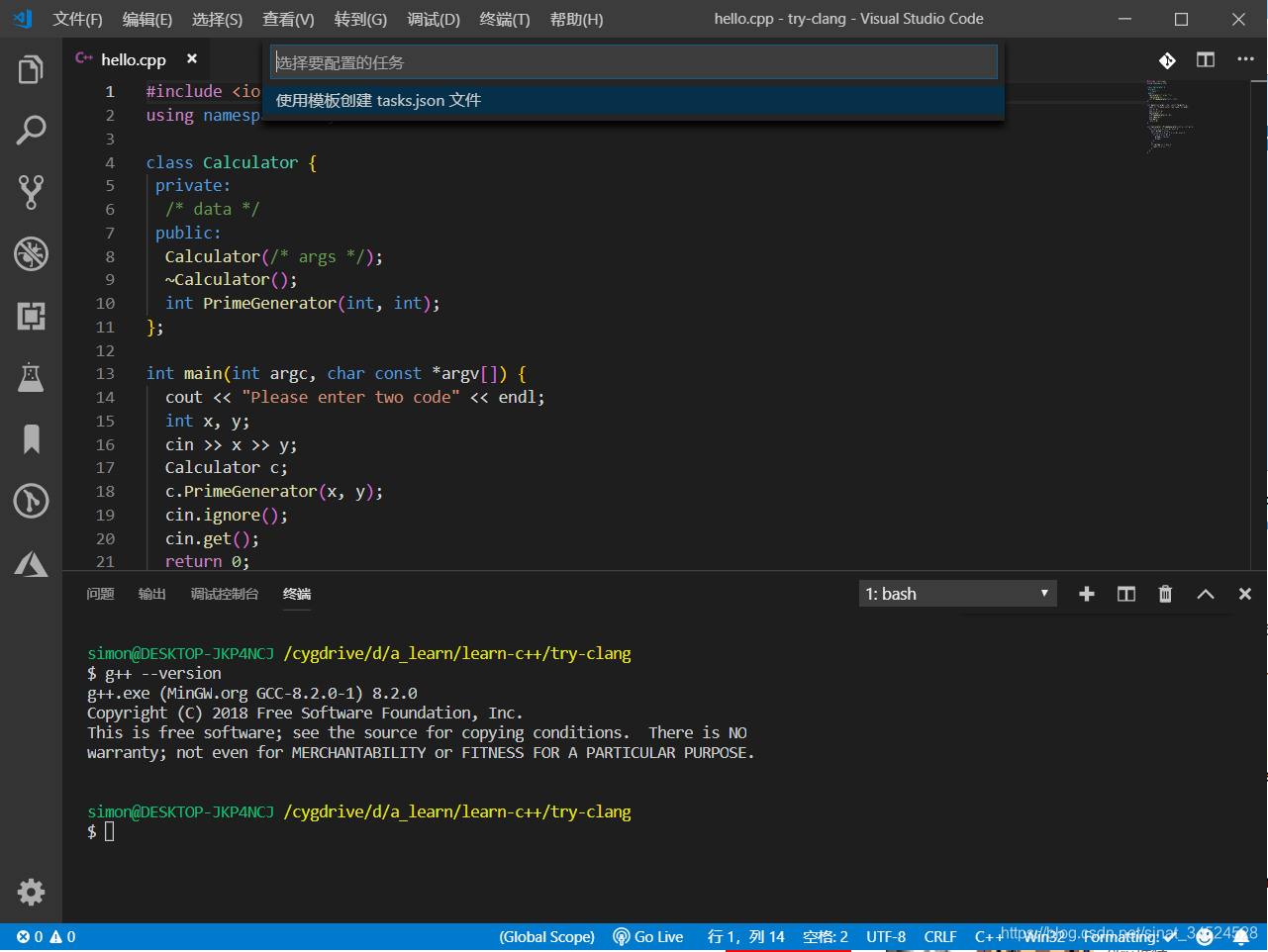This screenshot has height=952, width=1268.
Task: Select the hello.cpp editor tab
Action: click(133, 59)
